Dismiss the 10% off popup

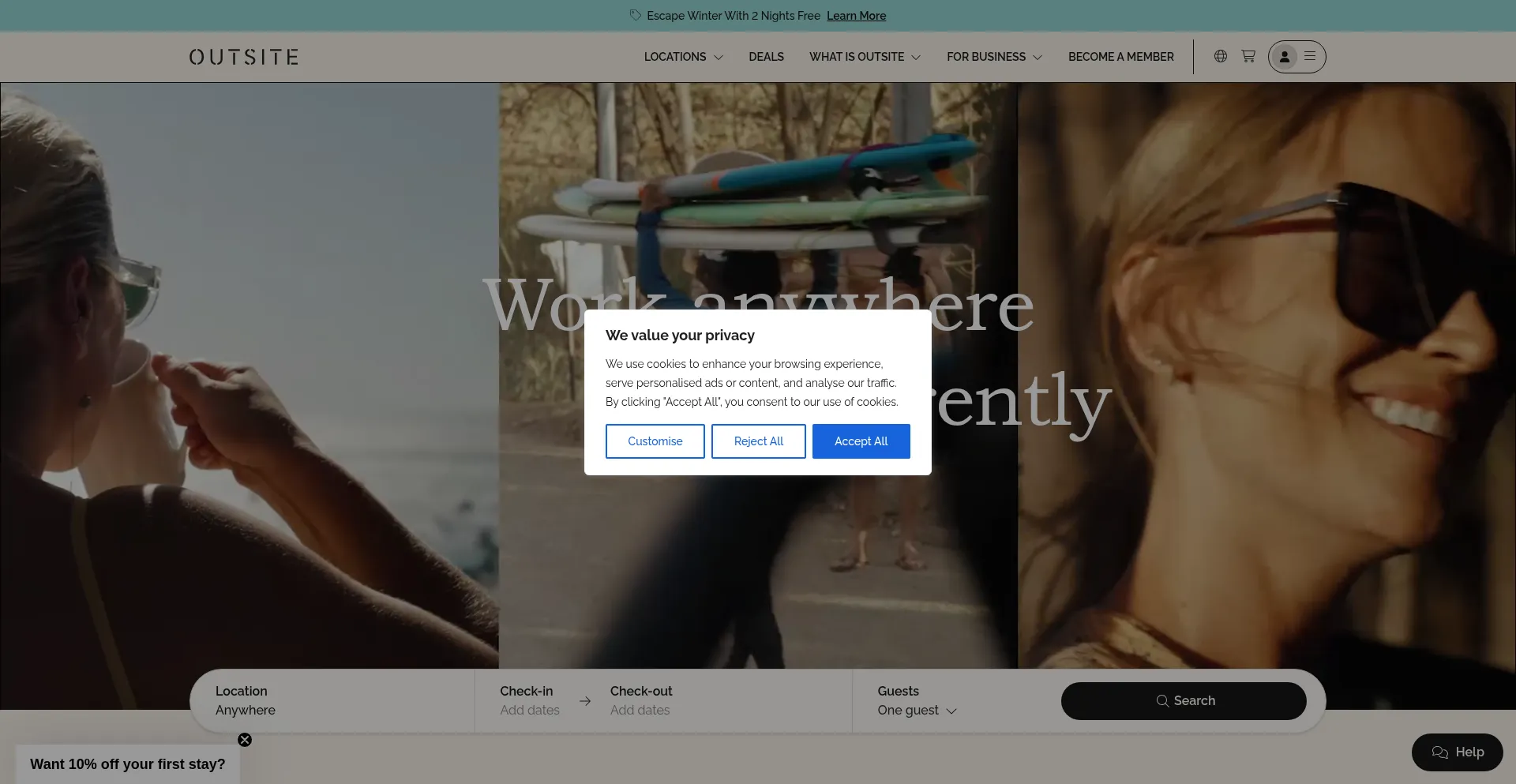point(245,740)
